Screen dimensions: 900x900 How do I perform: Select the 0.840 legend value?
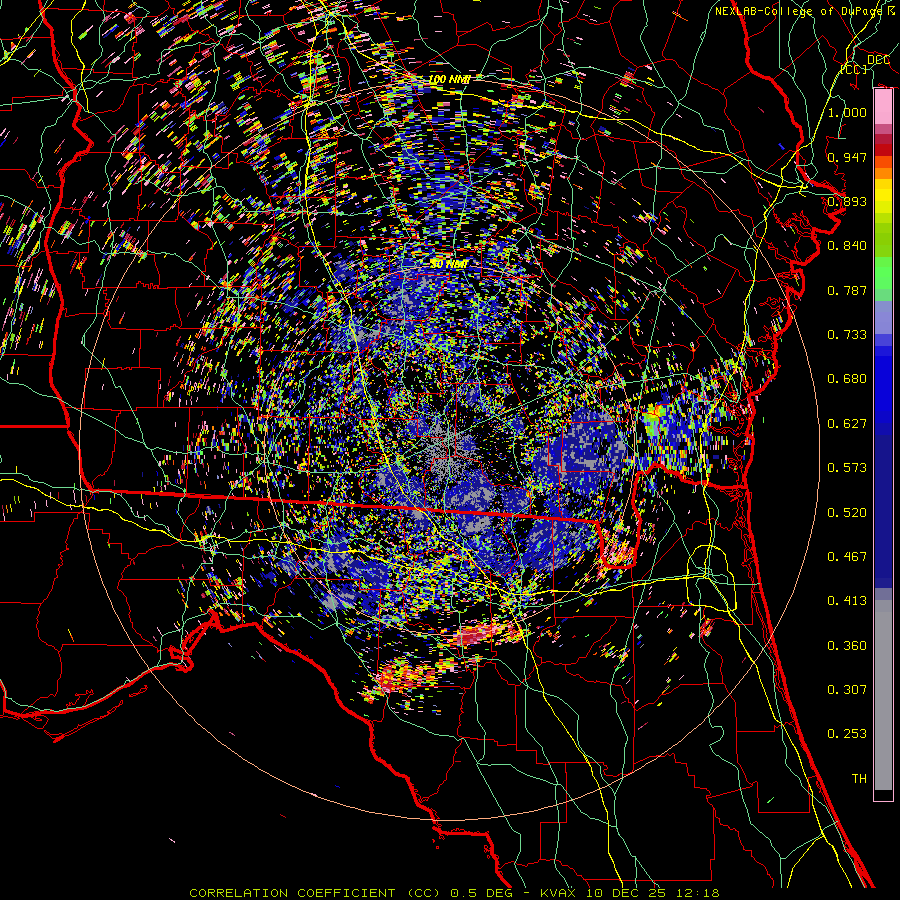[x=847, y=246]
